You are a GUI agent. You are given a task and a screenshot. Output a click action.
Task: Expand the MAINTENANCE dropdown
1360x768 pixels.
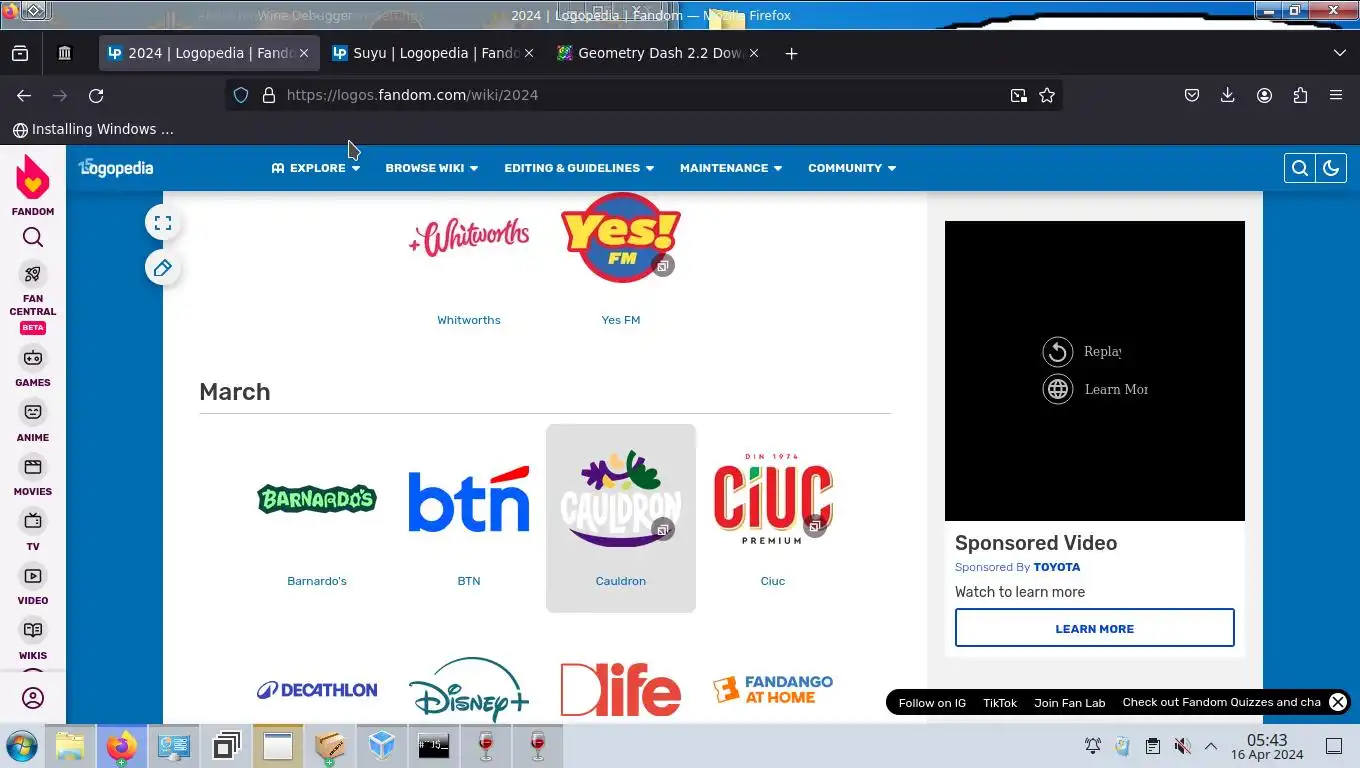731,168
